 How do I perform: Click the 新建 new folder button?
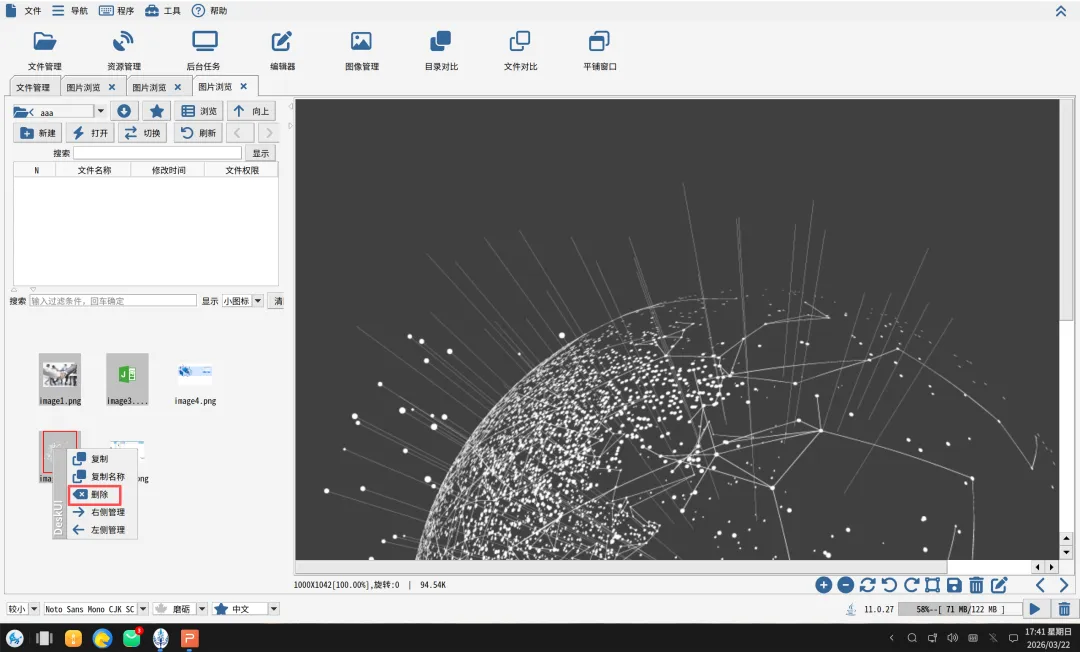pos(38,133)
